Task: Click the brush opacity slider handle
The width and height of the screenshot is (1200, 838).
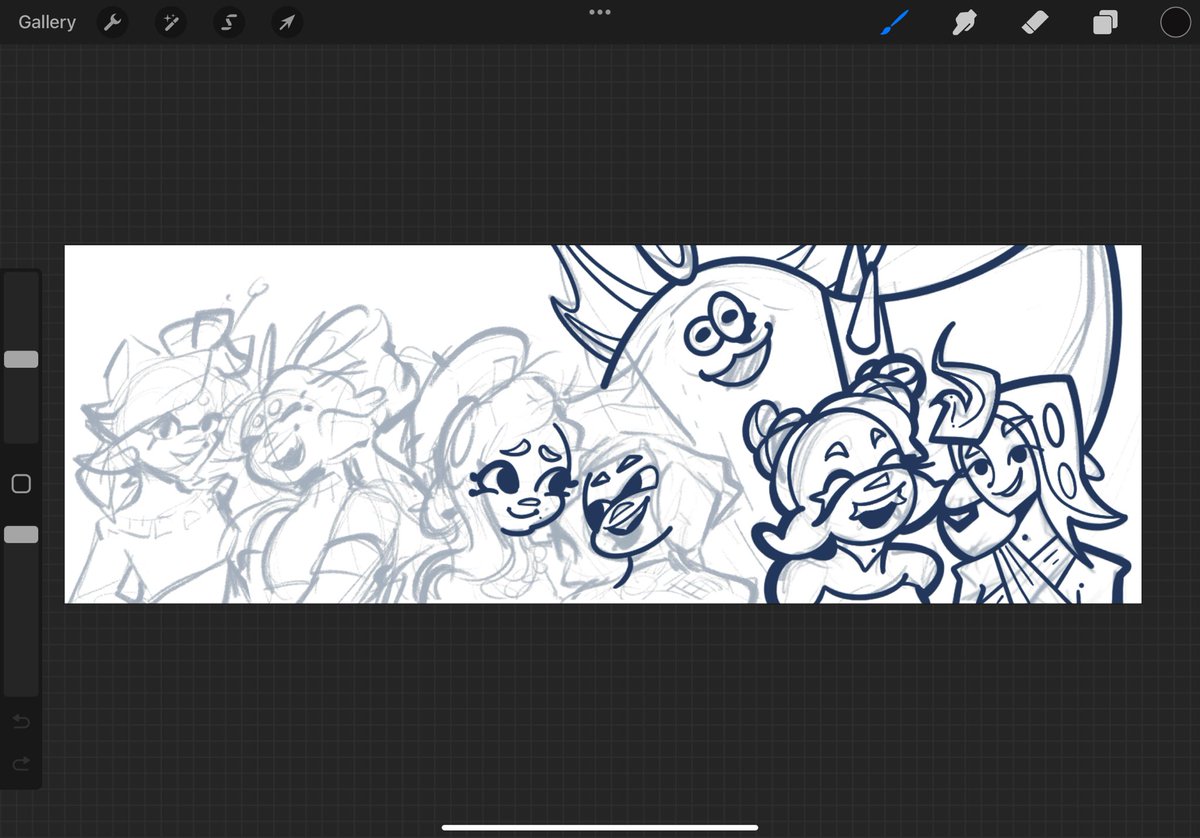Action: (21, 535)
